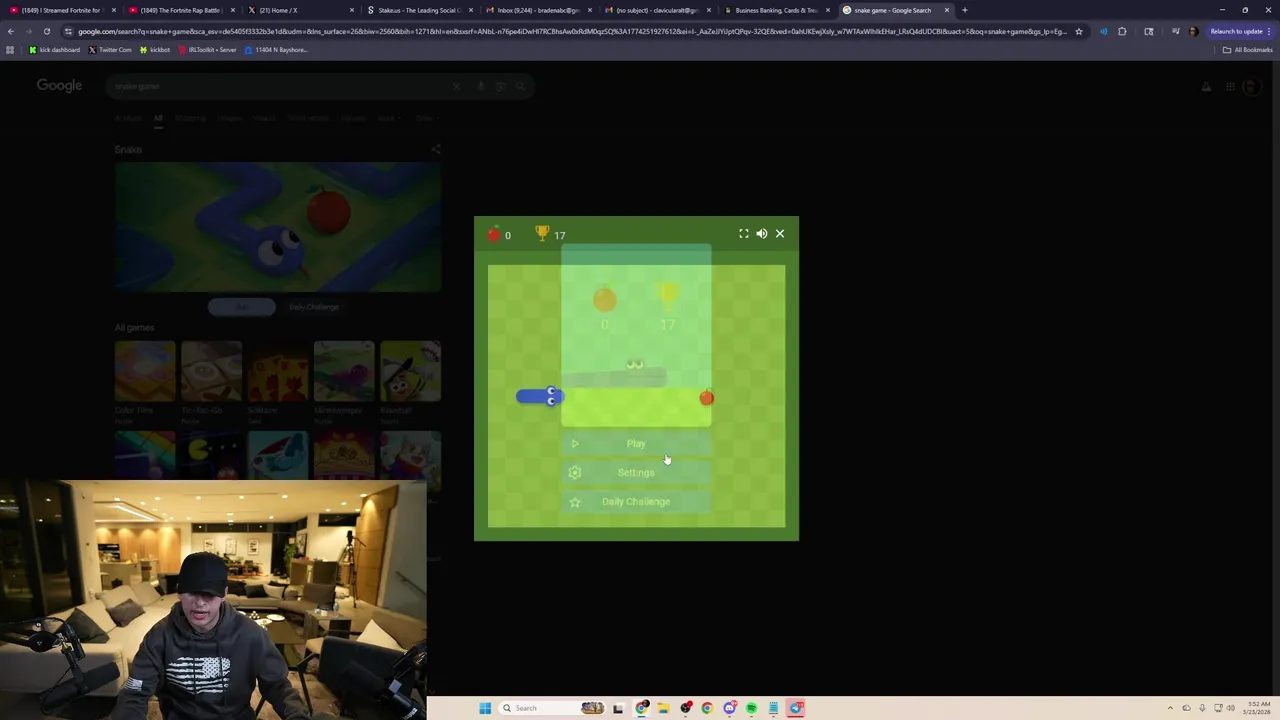Open the IRLToolkit - Server bookmark
This screenshot has width=1280, height=720.
tap(207, 50)
